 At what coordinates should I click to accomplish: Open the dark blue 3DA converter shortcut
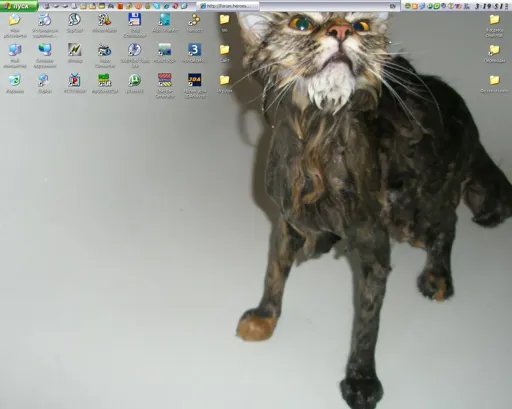click(x=194, y=80)
